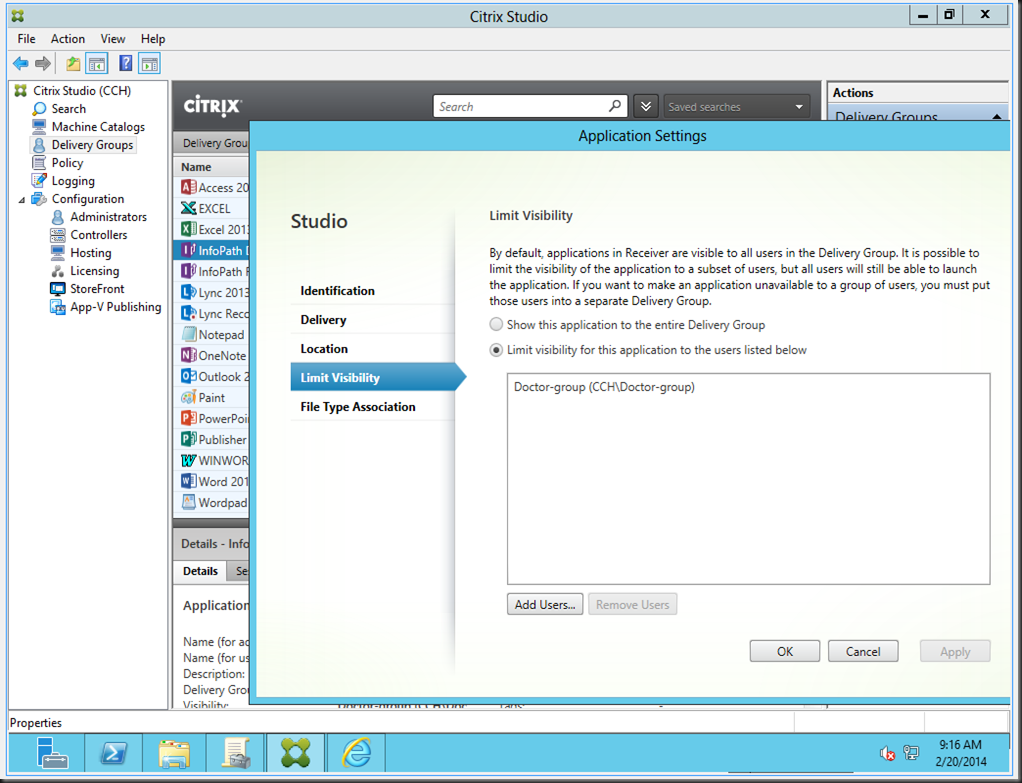Open the Saved searches dropdown
Viewport: 1022px width, 783px height.
(736, 106)
